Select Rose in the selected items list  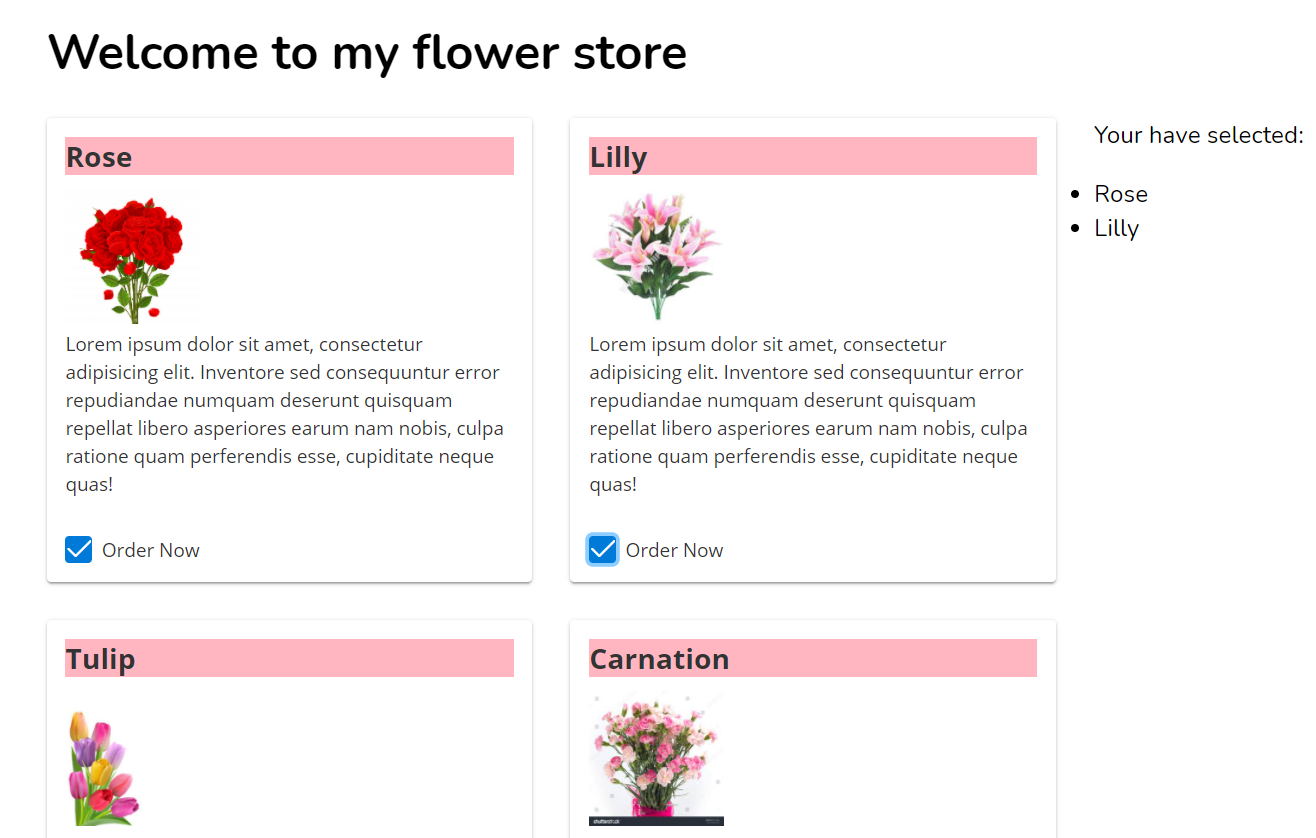[x=1121, y=194]
